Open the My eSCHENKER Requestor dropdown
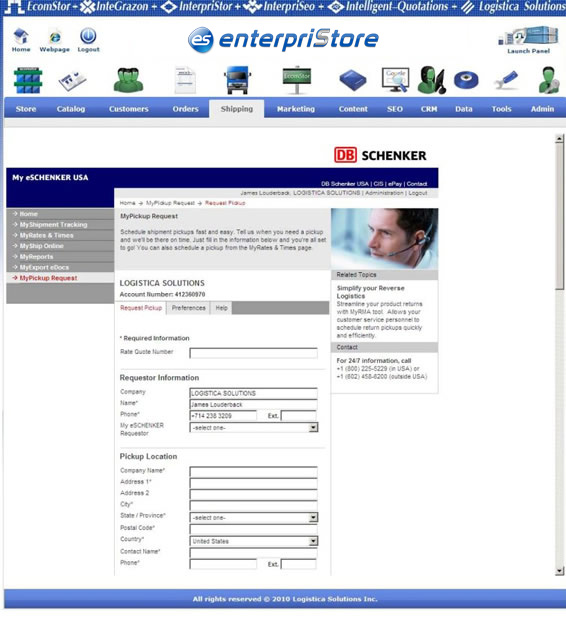The width and height of the screenshot is (566, 620). click(x=254, y=428)
